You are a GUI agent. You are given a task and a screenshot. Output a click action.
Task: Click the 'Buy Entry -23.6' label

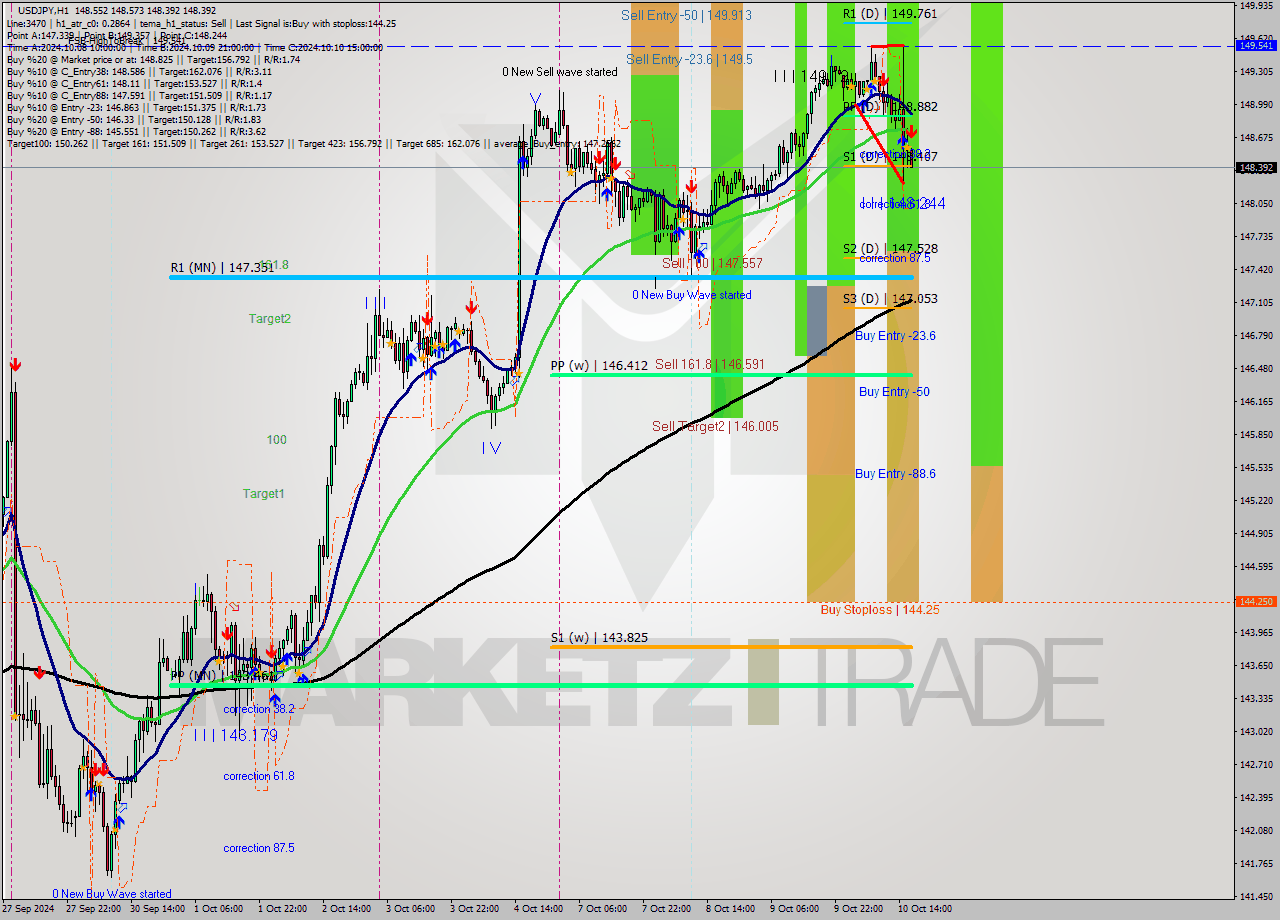point(895,336)
